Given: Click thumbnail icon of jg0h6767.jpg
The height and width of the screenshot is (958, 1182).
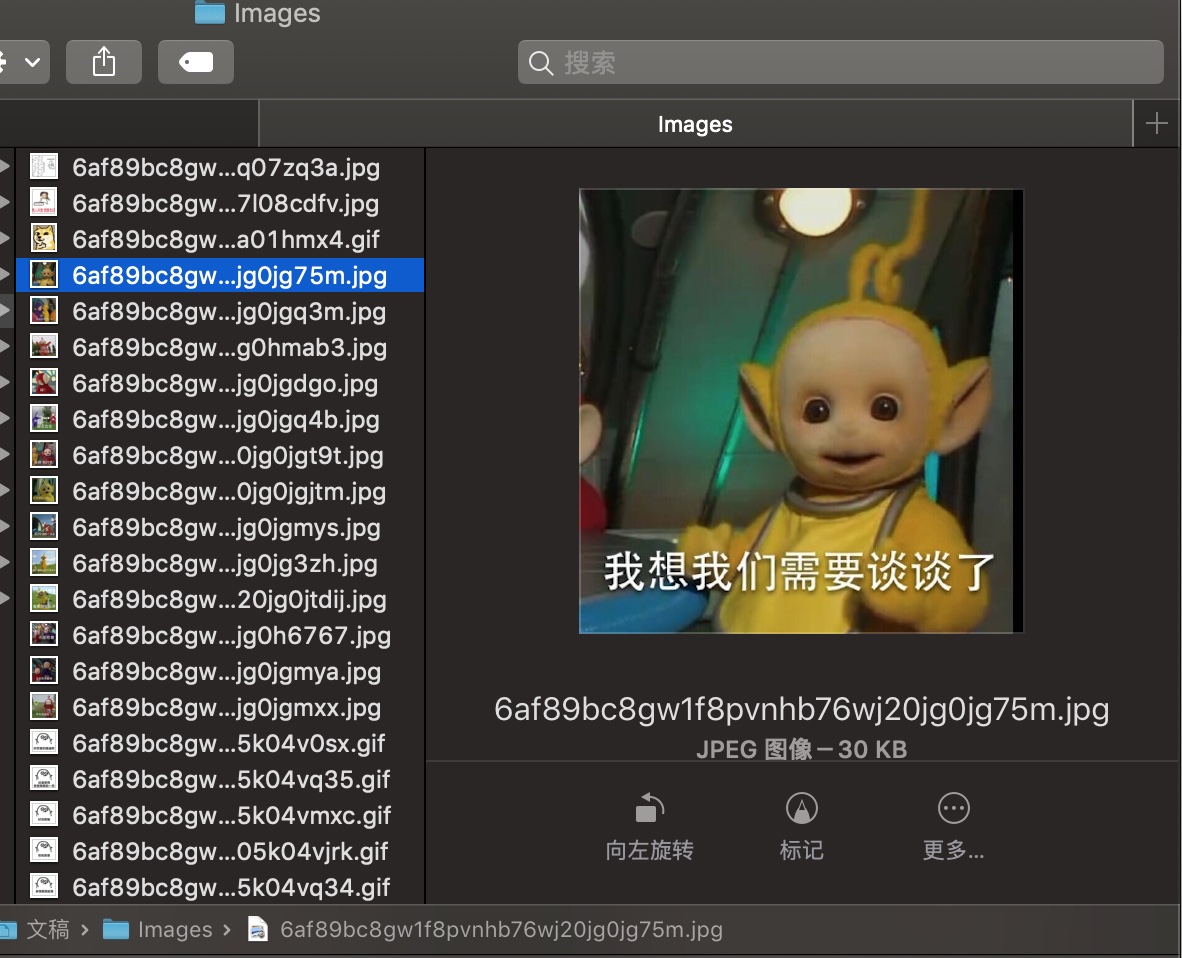Looking at the screenshot, I should point(44,635).
